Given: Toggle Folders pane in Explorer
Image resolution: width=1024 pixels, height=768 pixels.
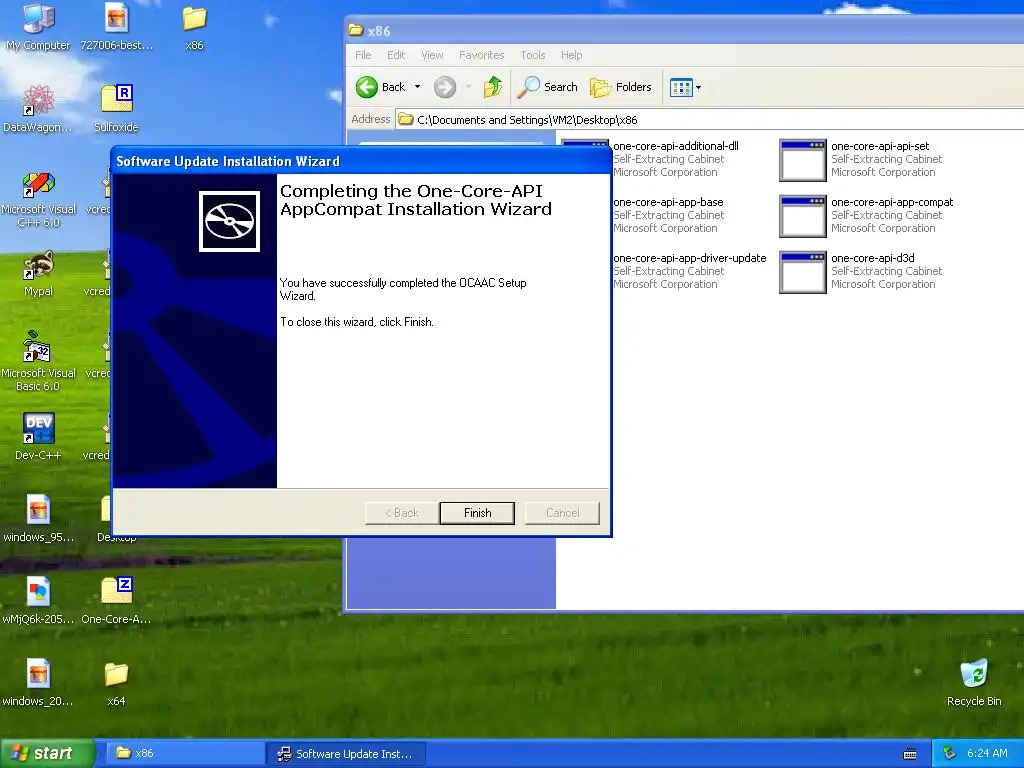Looking at the screenshot, I should click(x=620, y=87).
